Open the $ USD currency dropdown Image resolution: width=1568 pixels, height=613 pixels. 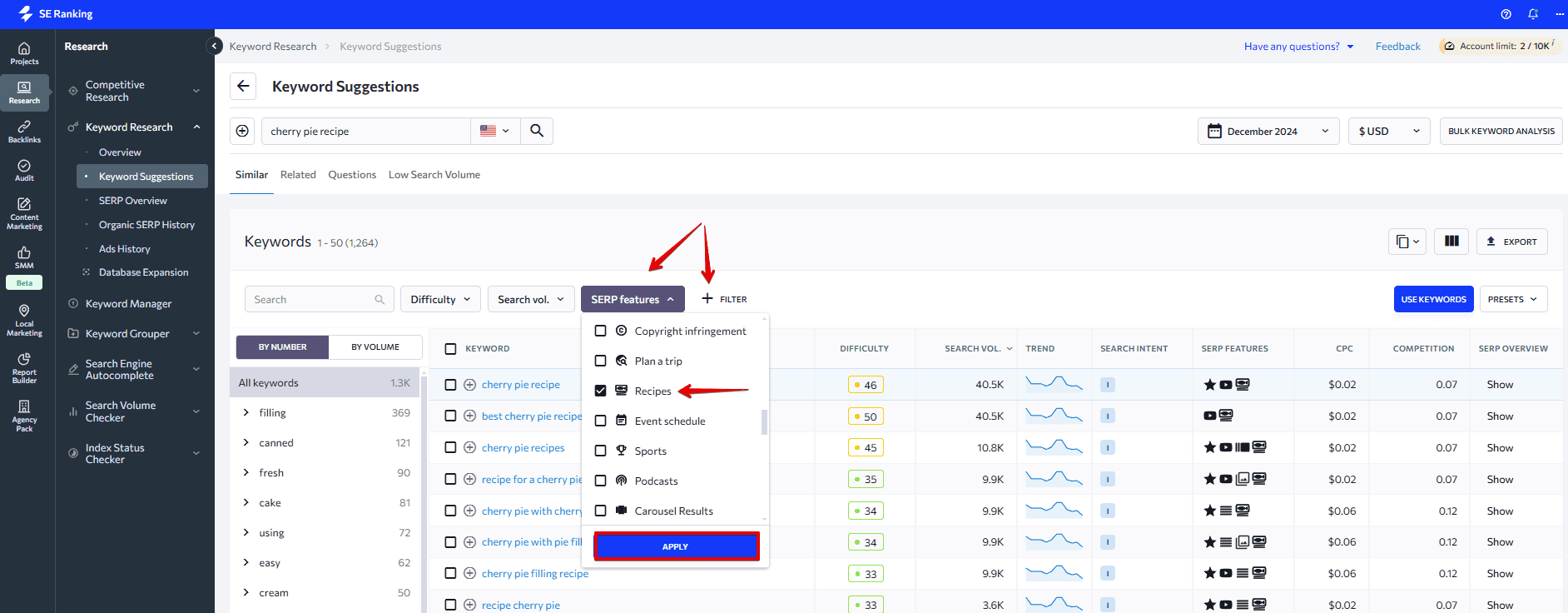coord(1389,131)
